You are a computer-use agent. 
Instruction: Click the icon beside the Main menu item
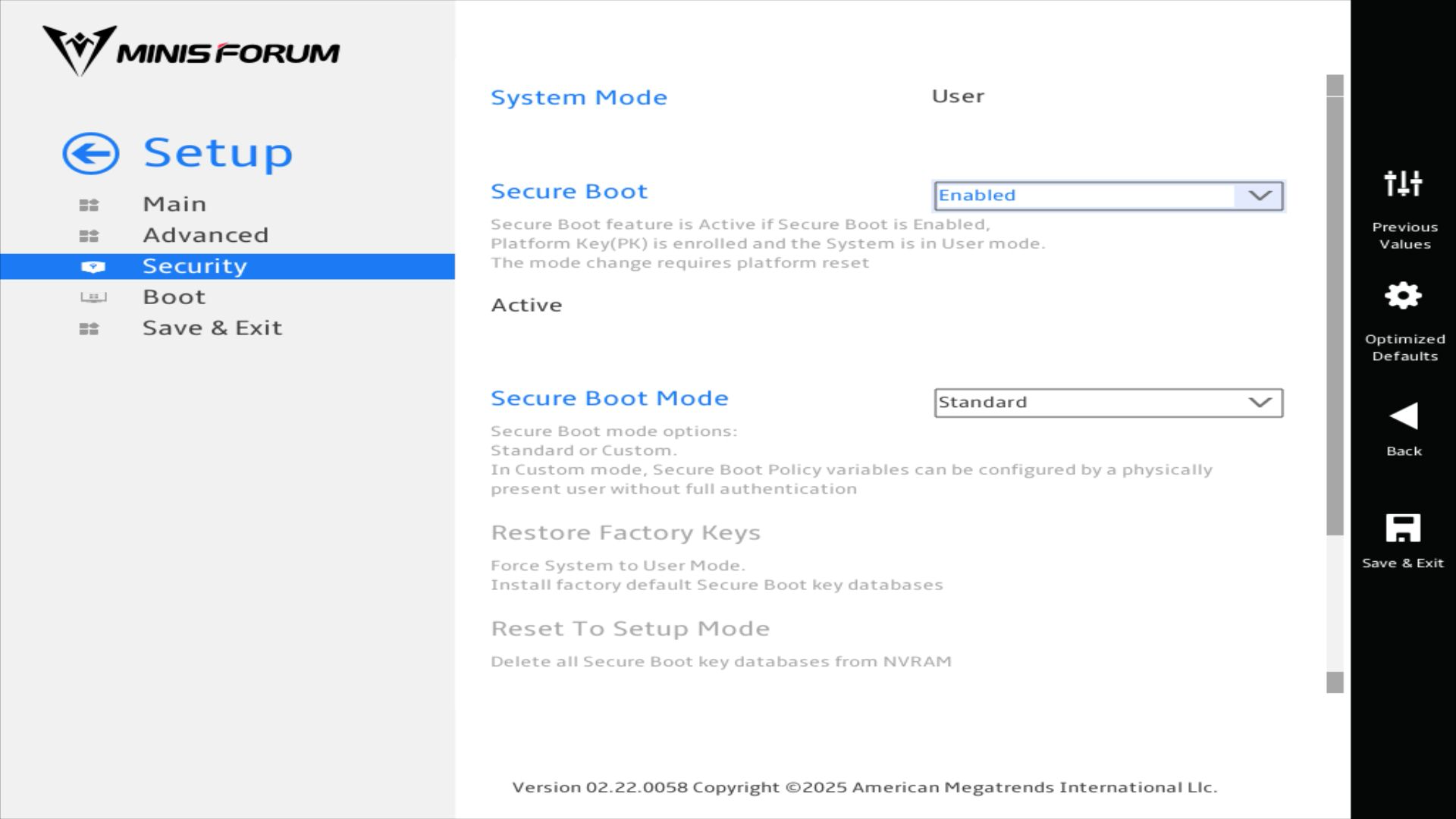coord(89,205)
